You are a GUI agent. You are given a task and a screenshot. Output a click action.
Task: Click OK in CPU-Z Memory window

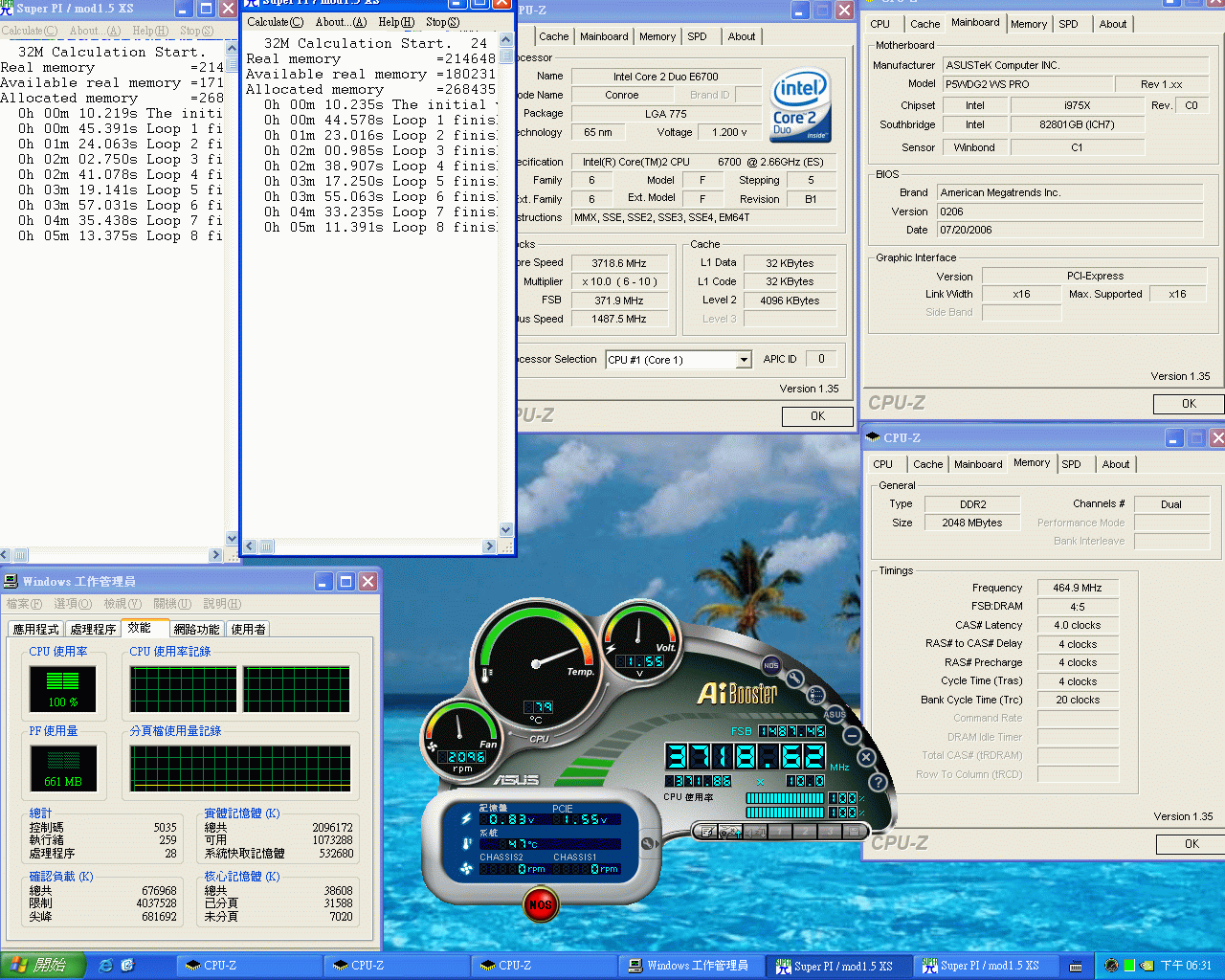(x=1191, y=844)
